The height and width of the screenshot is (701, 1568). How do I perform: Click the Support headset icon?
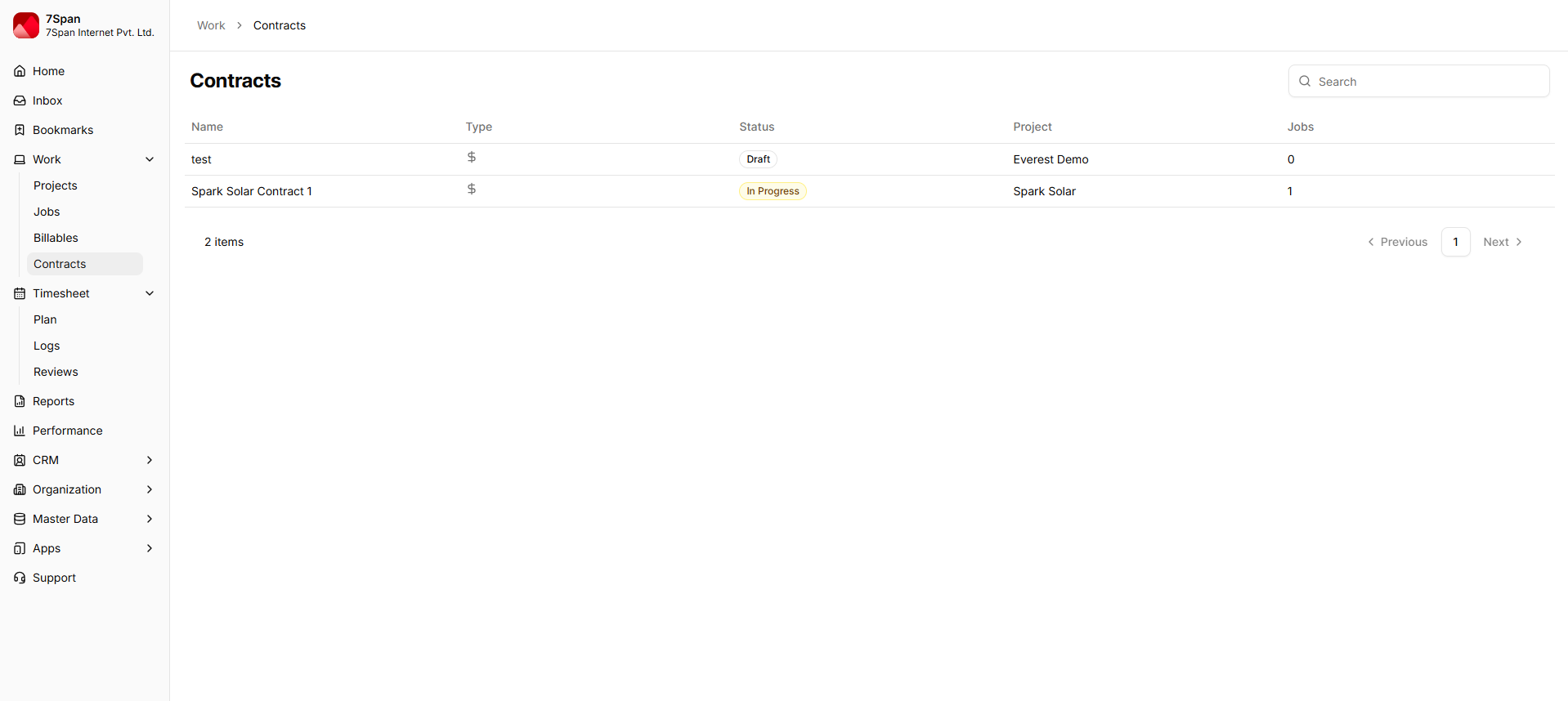pos(20,578)
